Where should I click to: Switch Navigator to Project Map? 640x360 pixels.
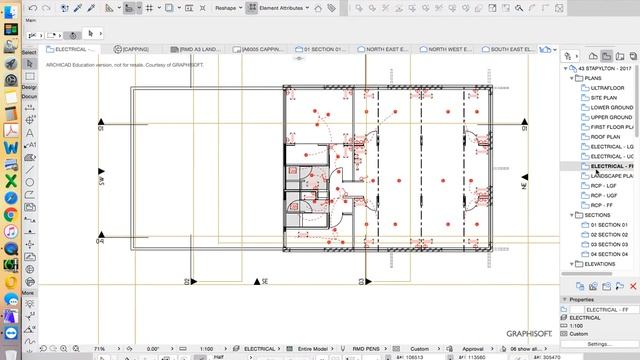pyautogui.click(x=593, y=56)
